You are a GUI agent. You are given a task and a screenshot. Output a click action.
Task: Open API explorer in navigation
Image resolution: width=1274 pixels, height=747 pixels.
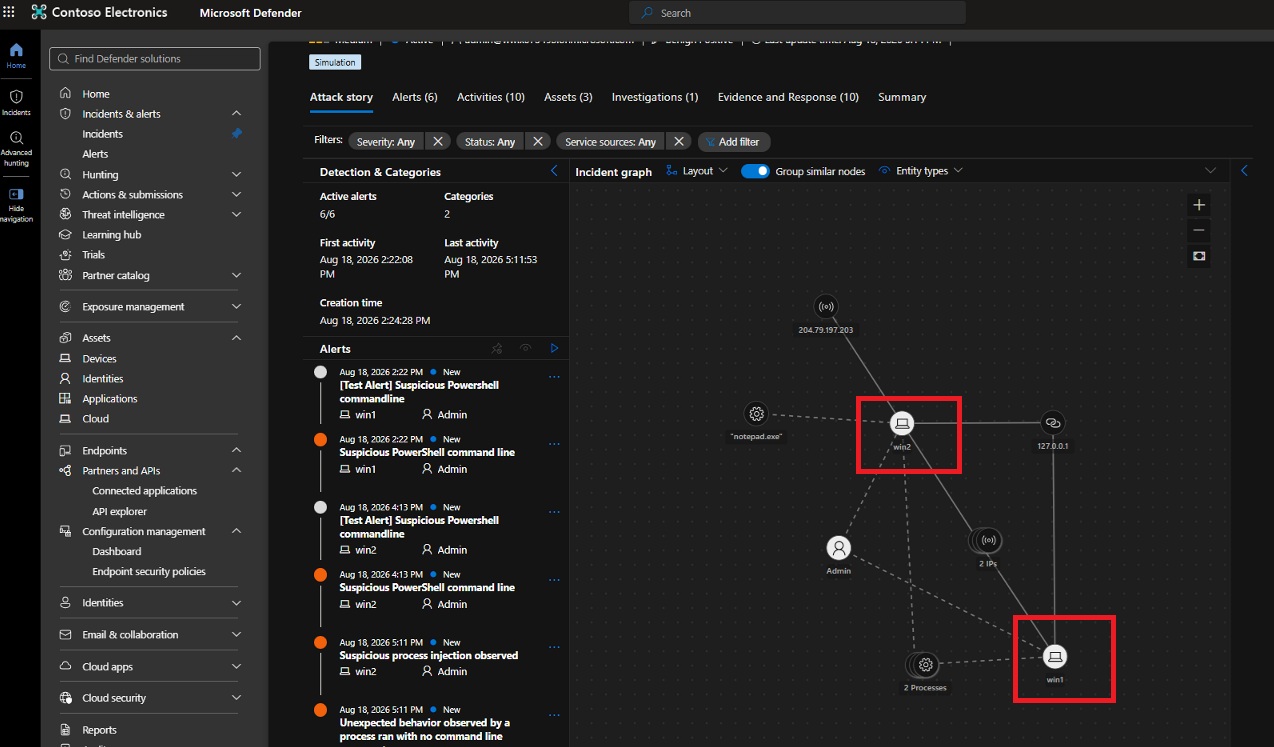(x=119, y=511)
